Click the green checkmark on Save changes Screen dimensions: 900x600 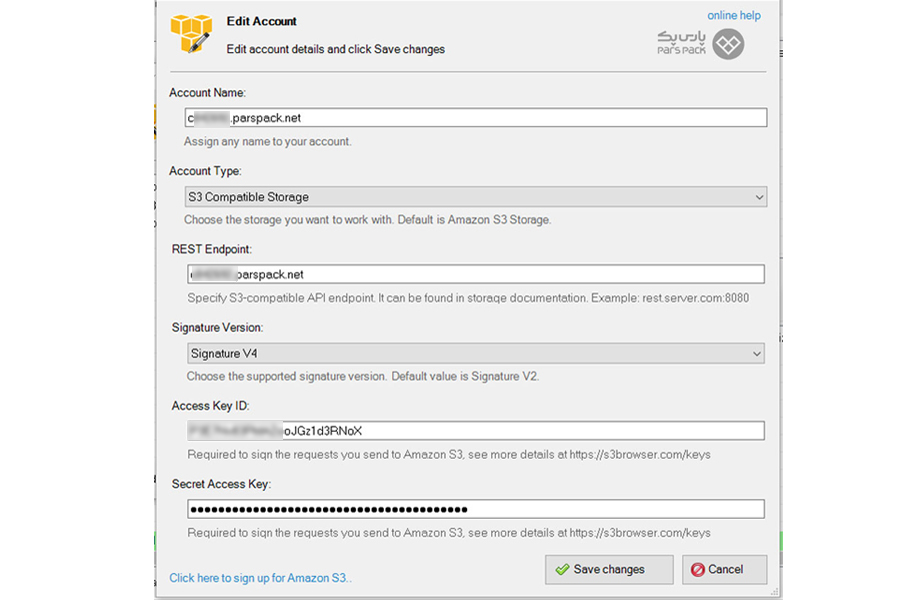coord(562,569)
